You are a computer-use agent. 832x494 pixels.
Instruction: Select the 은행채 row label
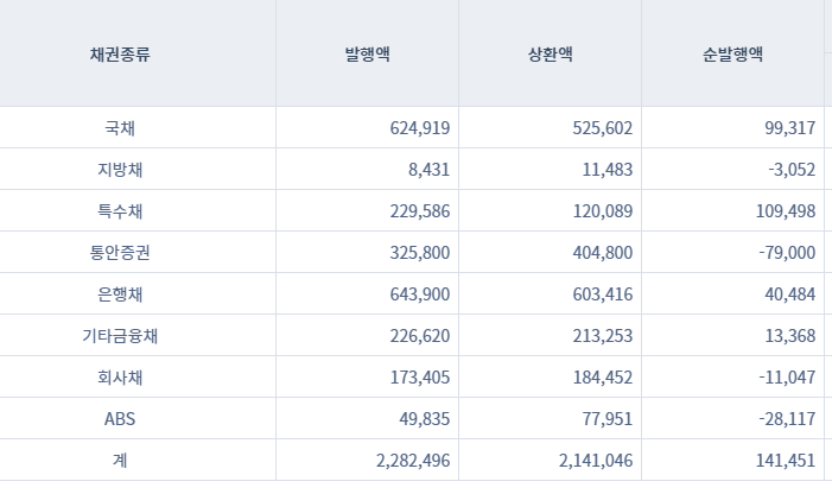[x=120, y=294]
